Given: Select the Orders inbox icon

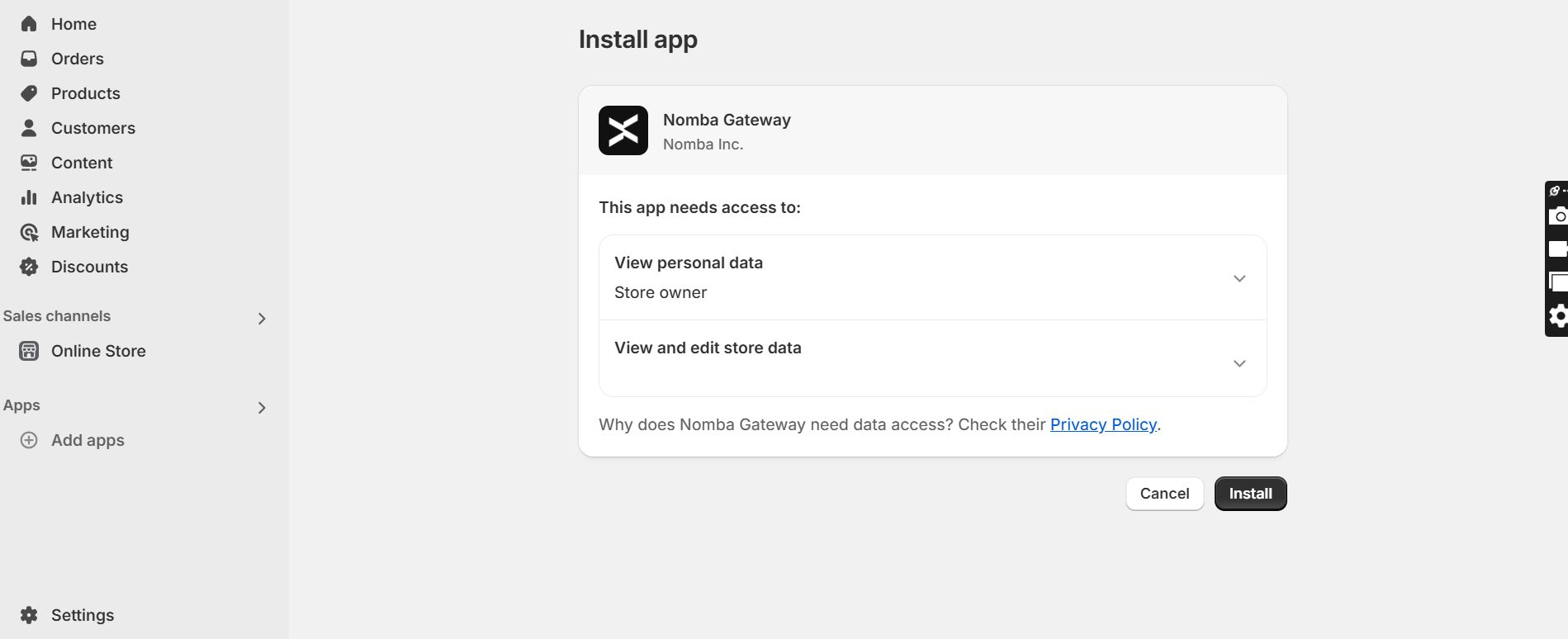Looking at the screenshot, I should coord(29,59).
